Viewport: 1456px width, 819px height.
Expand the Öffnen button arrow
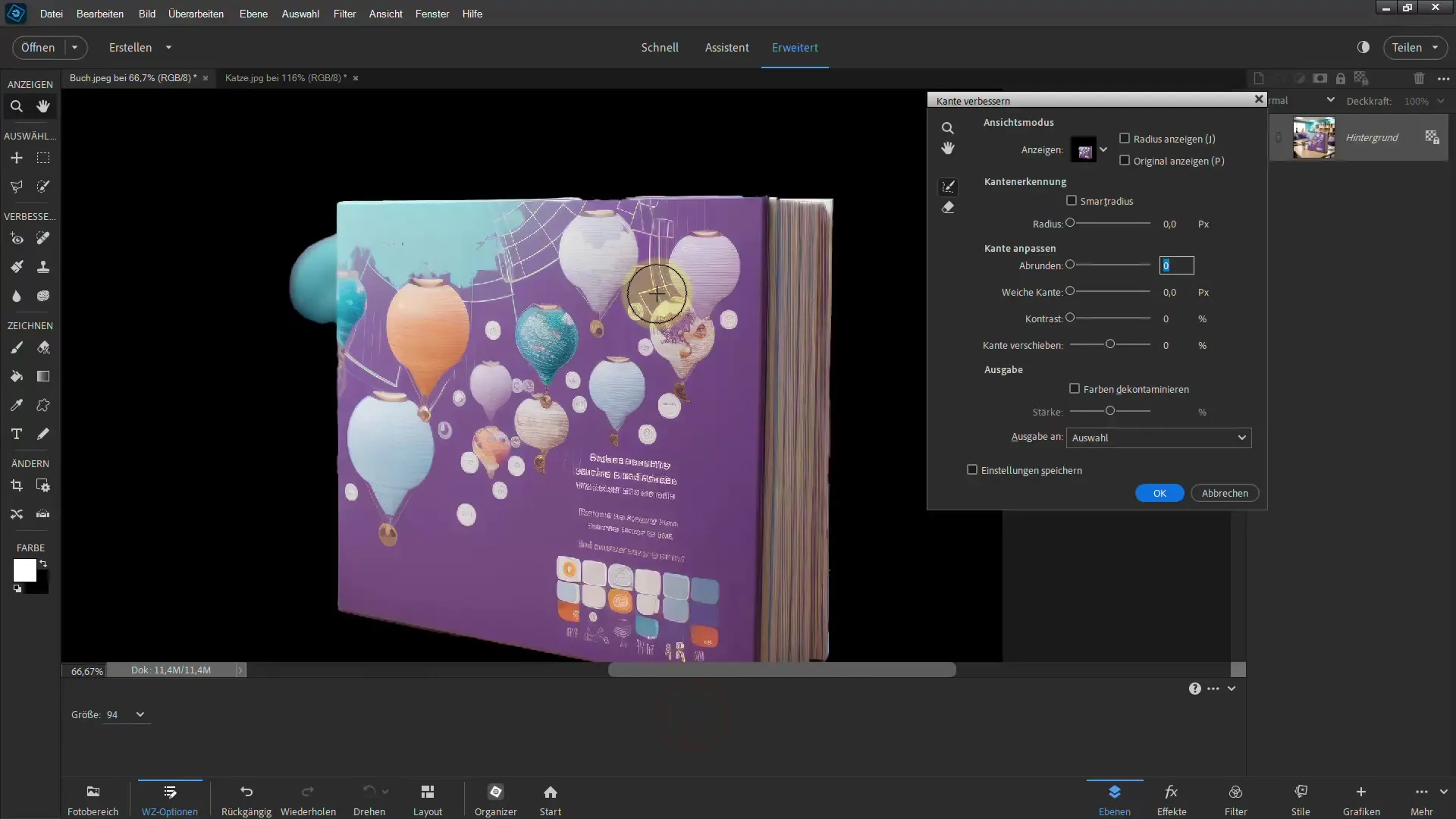(74, 47)
